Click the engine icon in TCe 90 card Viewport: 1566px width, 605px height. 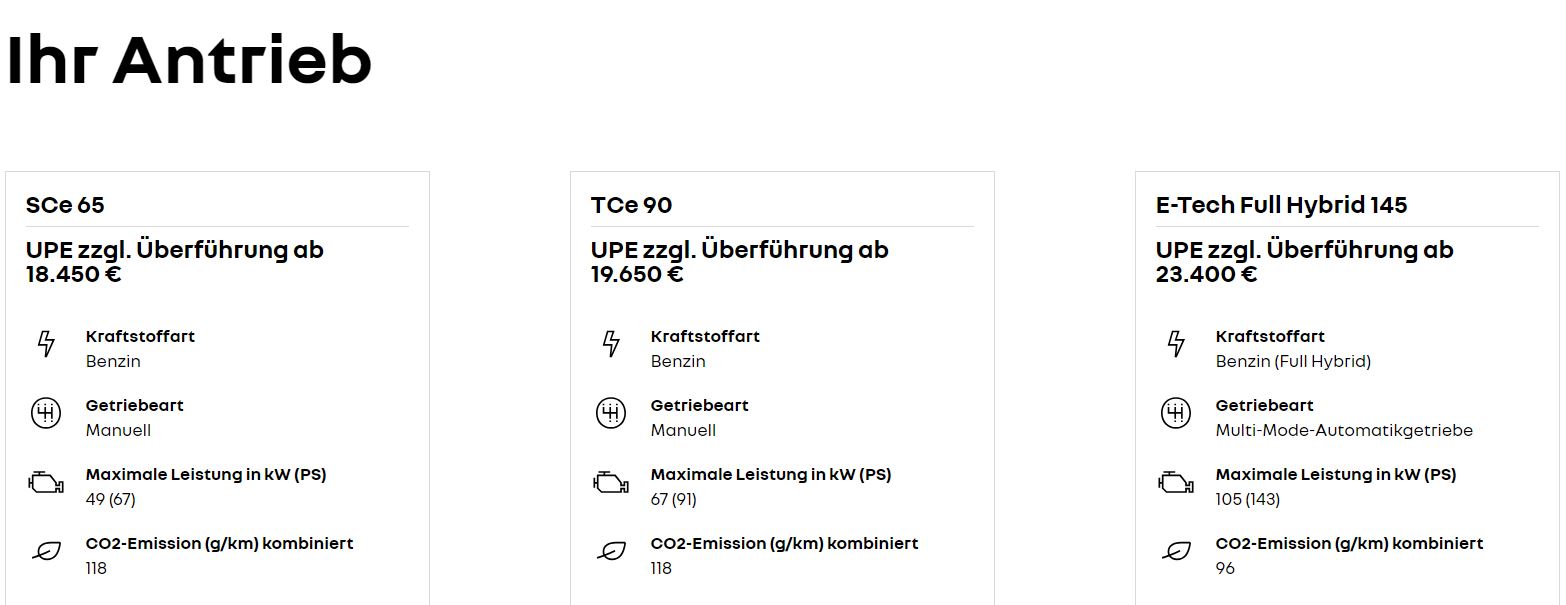coord(611,483)
